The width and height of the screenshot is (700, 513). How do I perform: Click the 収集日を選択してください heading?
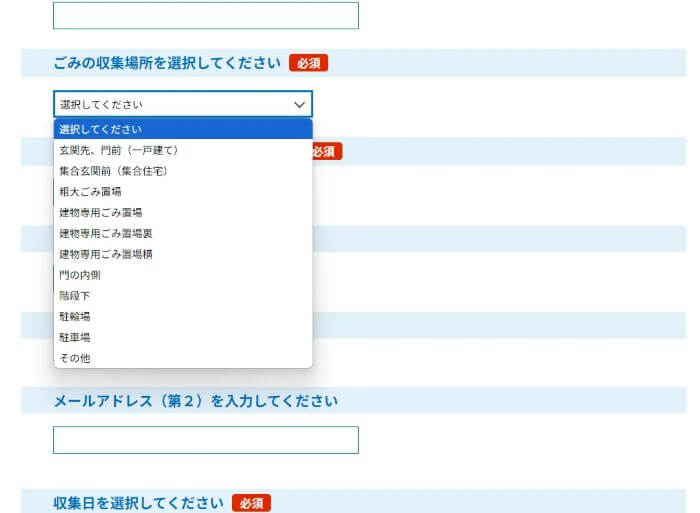138,503
